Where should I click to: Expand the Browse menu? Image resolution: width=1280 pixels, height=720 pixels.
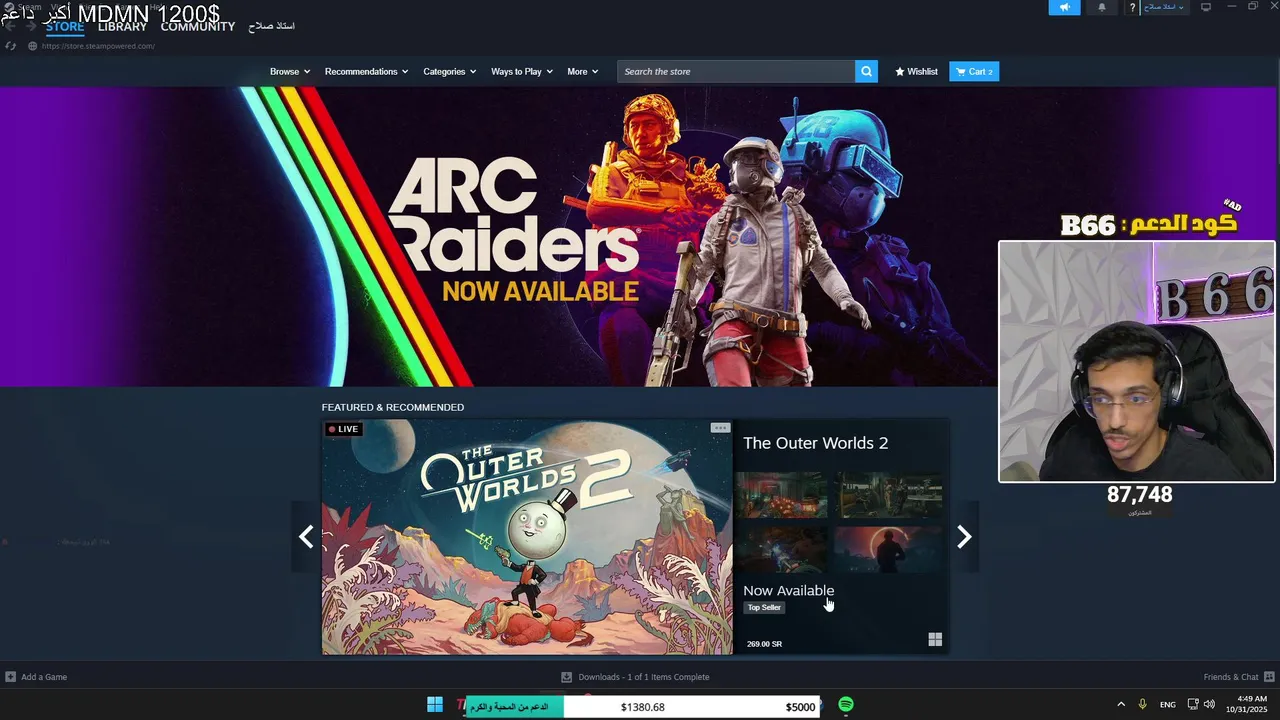[x=290, y=71]
